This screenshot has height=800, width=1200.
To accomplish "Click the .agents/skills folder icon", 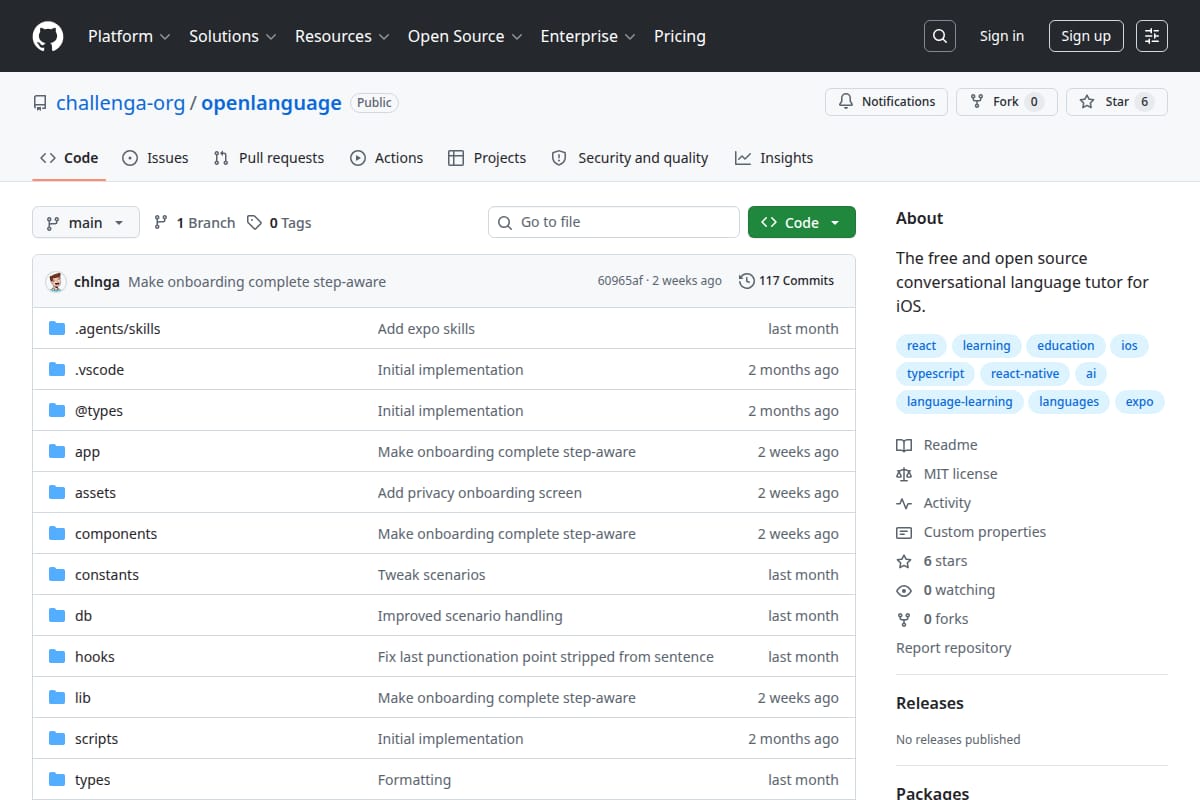I will [57, 329].
